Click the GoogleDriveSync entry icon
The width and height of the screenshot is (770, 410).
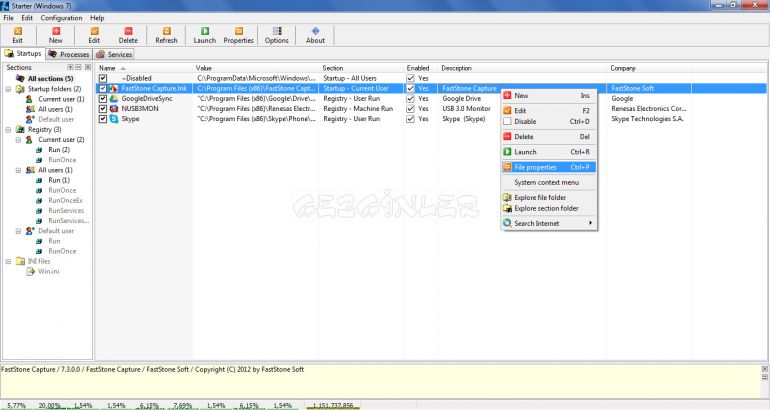pyautogui.click(x=114, y=99)
